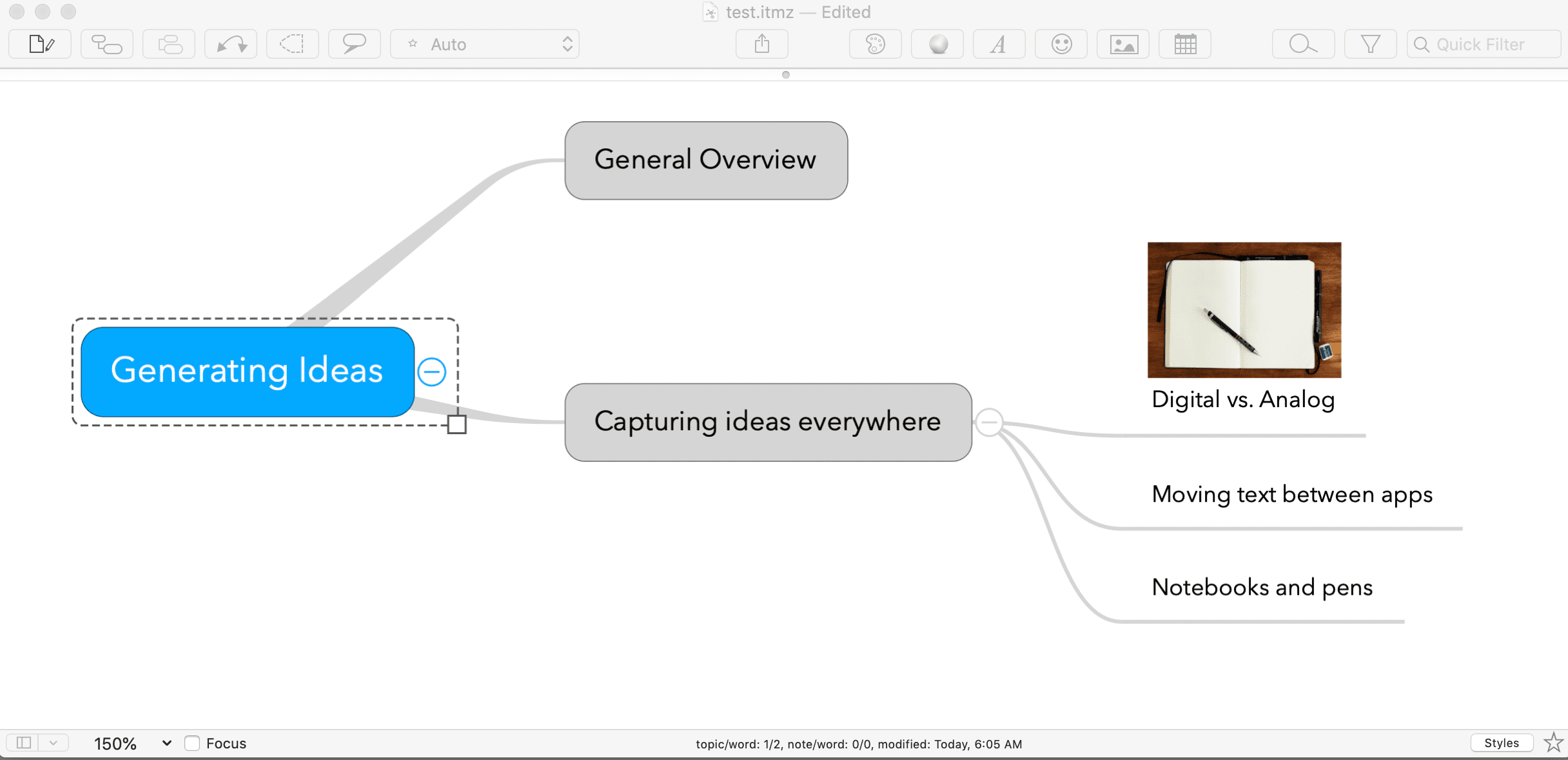Enable the Focus checkbox
Screen dimensions: 1568x760
[191, 743]
